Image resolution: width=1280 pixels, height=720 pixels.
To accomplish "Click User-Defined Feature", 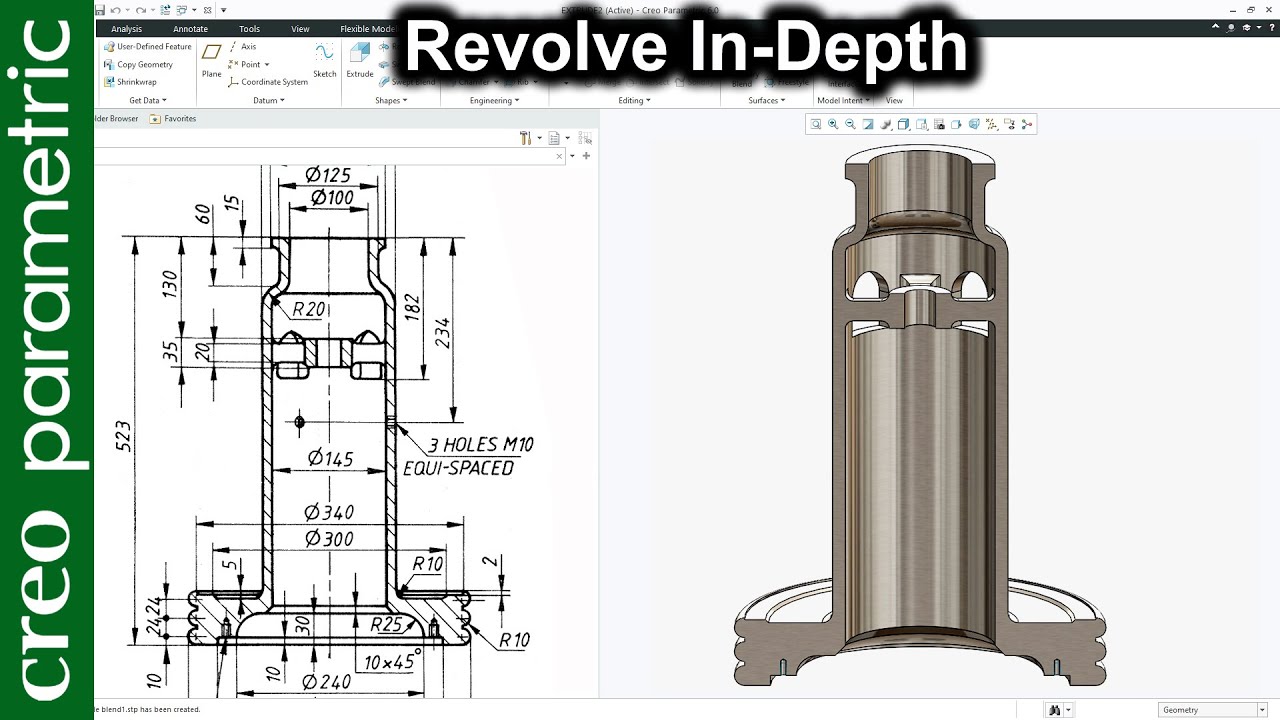I will click(x=147, y=47).
